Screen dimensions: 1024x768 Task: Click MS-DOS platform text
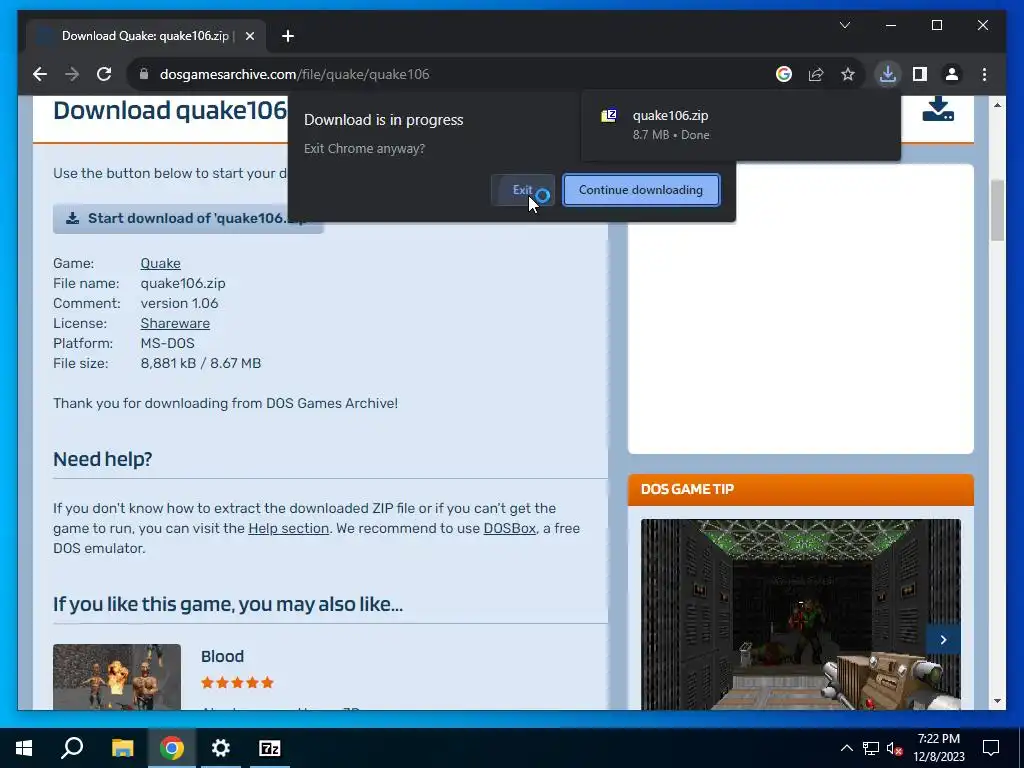167,343
